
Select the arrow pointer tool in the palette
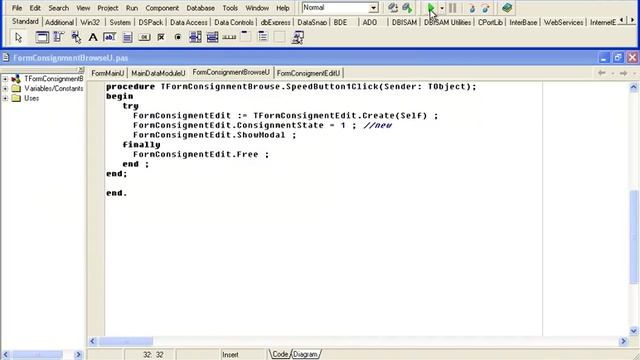click(x=18, y=38)
